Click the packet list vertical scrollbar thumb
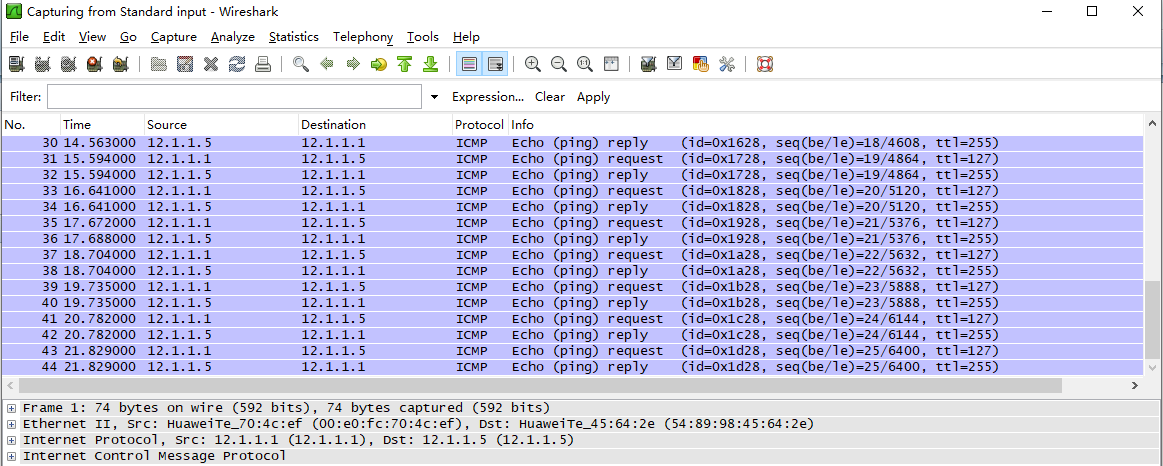This screenshot has height=466, width=1163. pos(1153,319)
